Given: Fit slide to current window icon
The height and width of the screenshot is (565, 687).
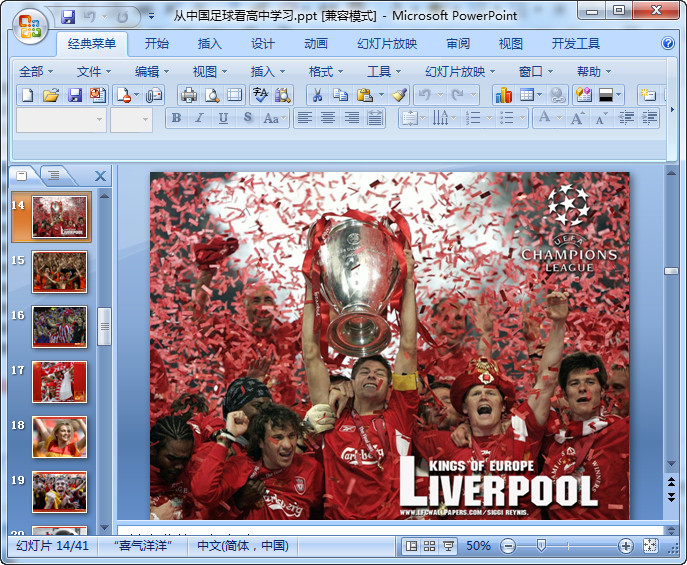Looking at the screenshot, I should (x=650, y=546).
